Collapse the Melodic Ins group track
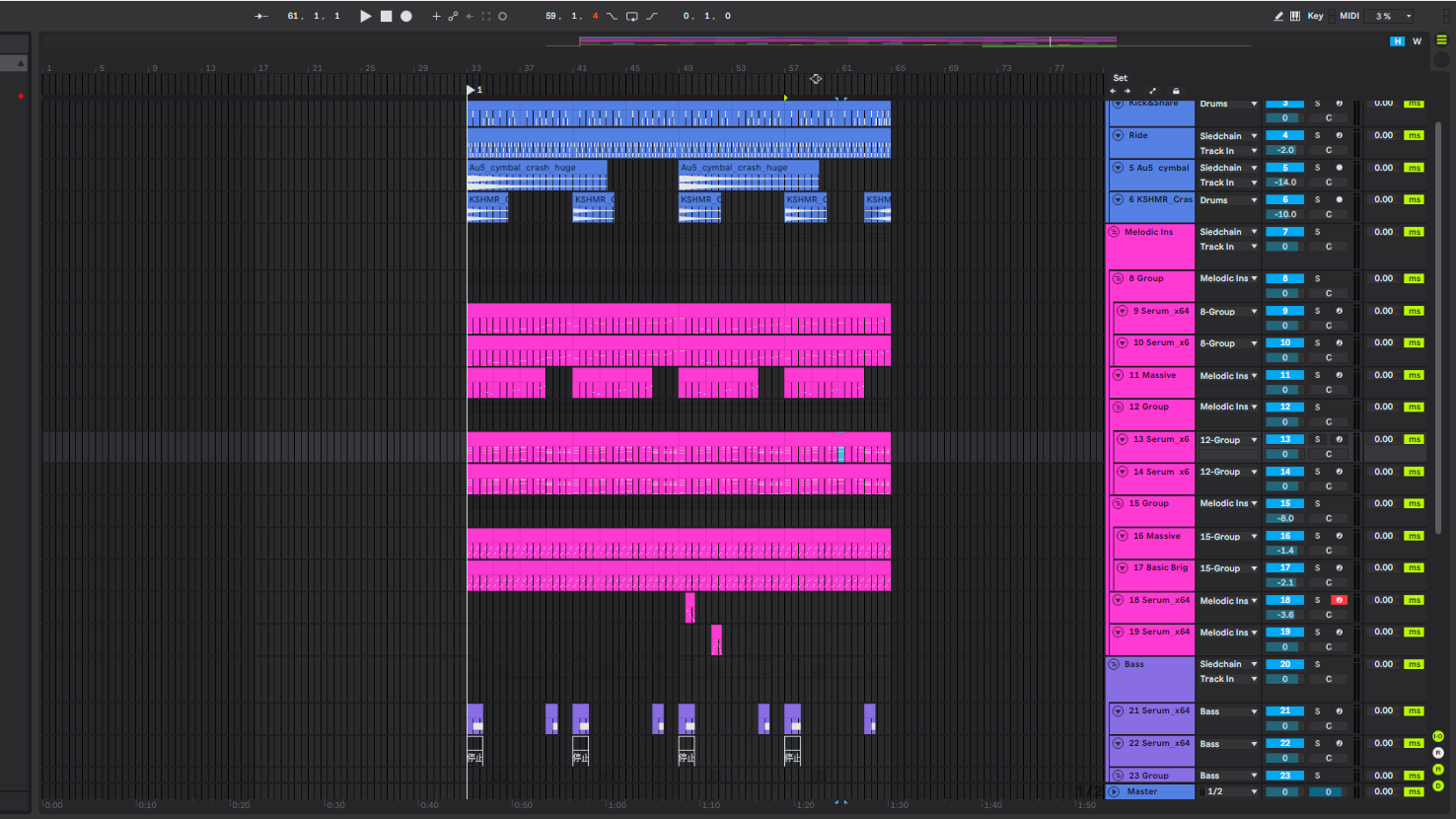The image size is (1456, 819). pos(1114,232)
